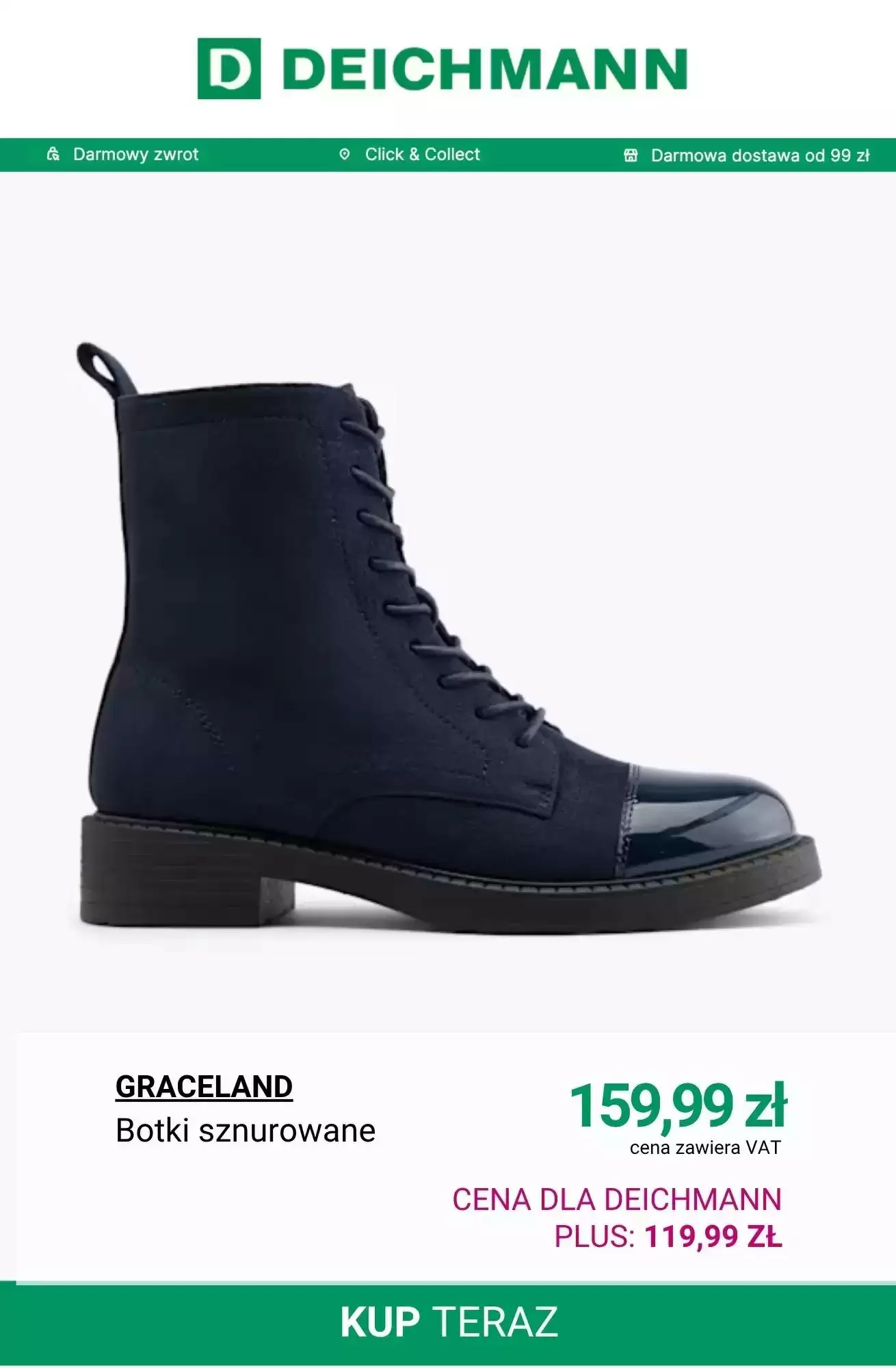The image size is (896, 1368).
Task: Click the Botki sznurowane product title
Action: click(x=246, y=1131)
